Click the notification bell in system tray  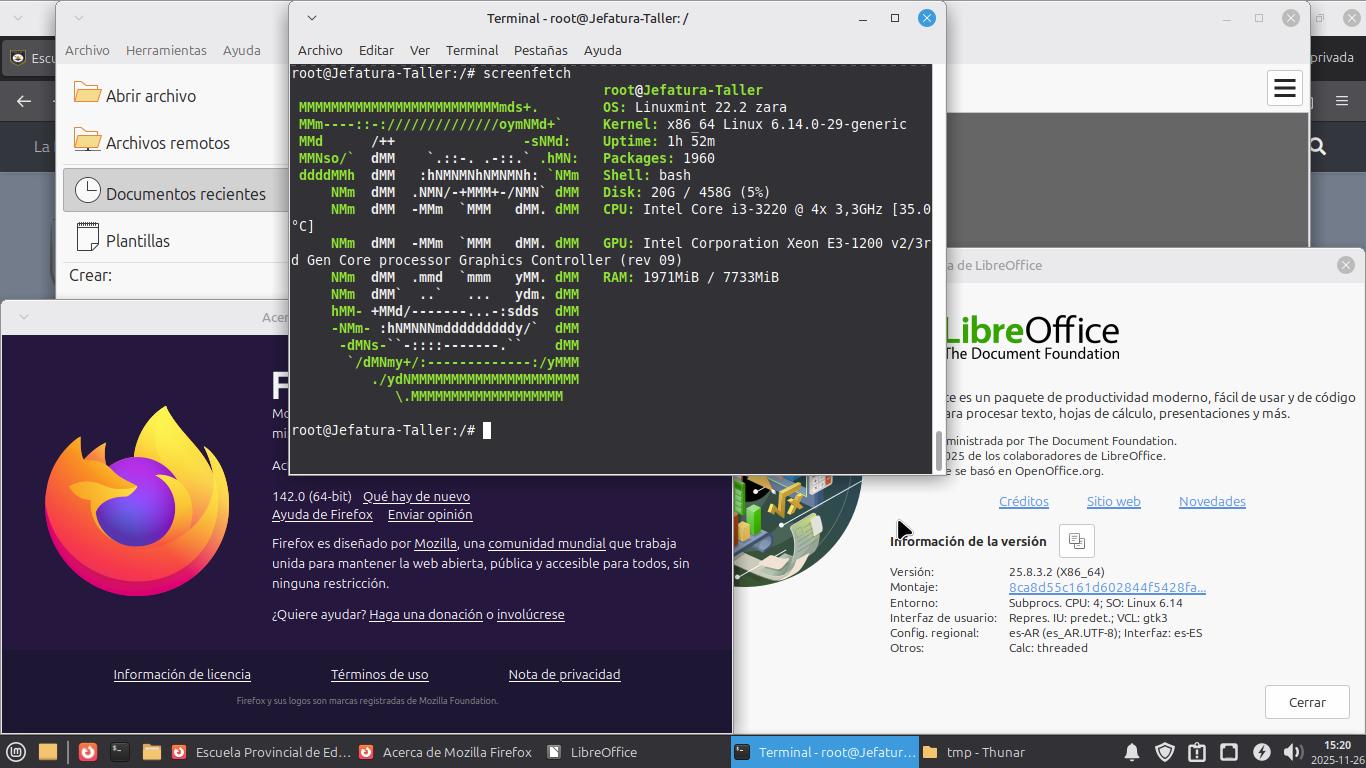click(x=1132, y=752)
